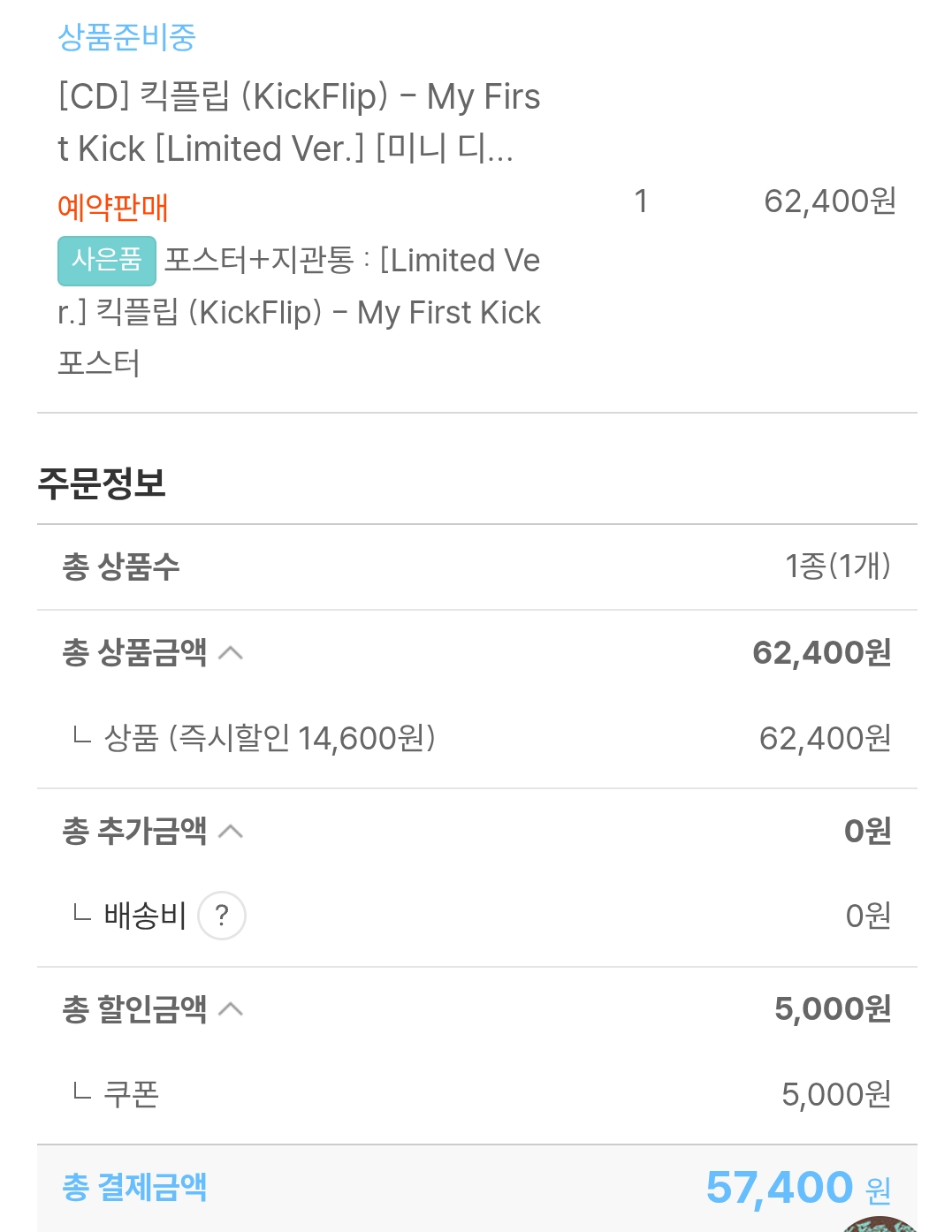
Task: Click the 상품준비중 order status text
Action: [126, 37]
